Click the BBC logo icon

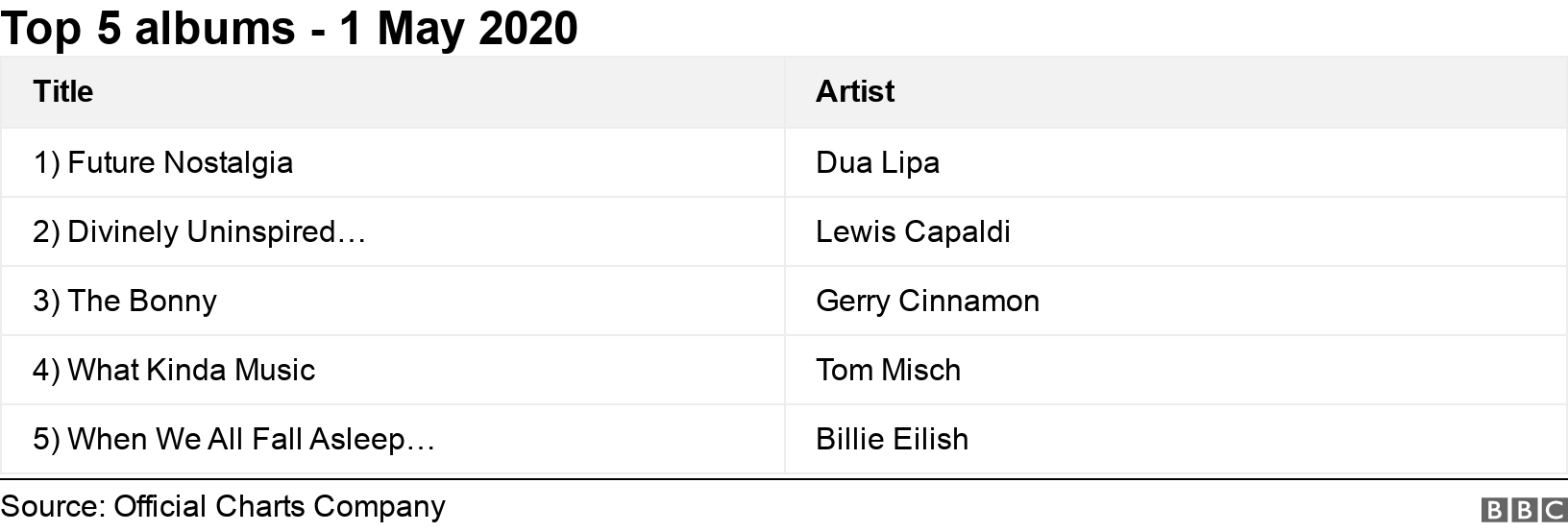(x=1524, y=509)
